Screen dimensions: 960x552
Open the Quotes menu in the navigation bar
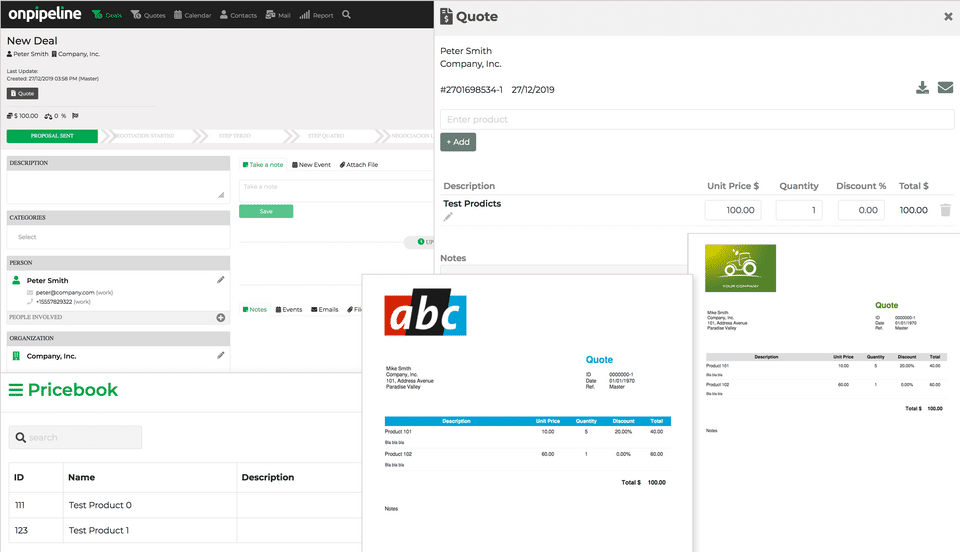tap(148, 15)
